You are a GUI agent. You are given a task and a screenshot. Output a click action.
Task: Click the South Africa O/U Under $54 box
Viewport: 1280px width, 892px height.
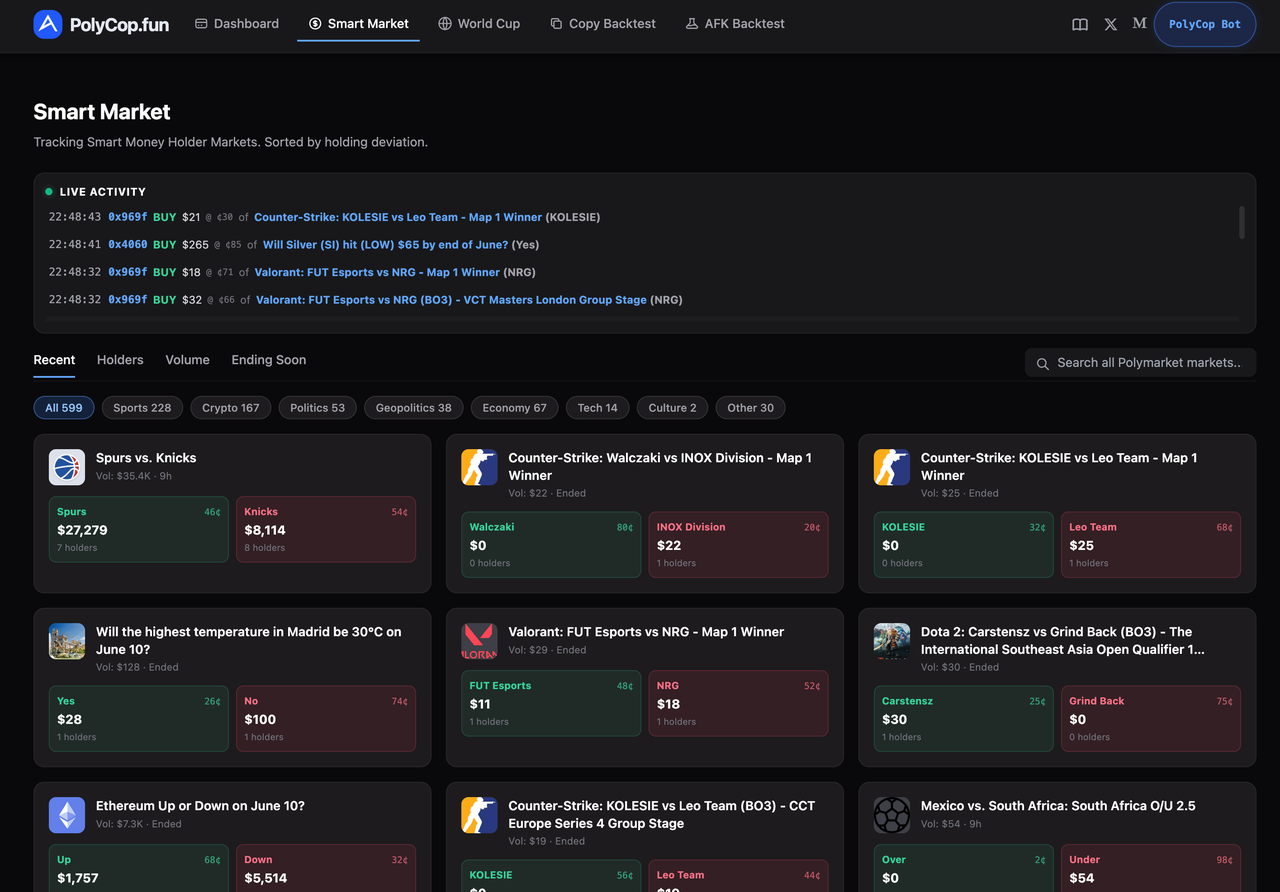pos(1151,868)
